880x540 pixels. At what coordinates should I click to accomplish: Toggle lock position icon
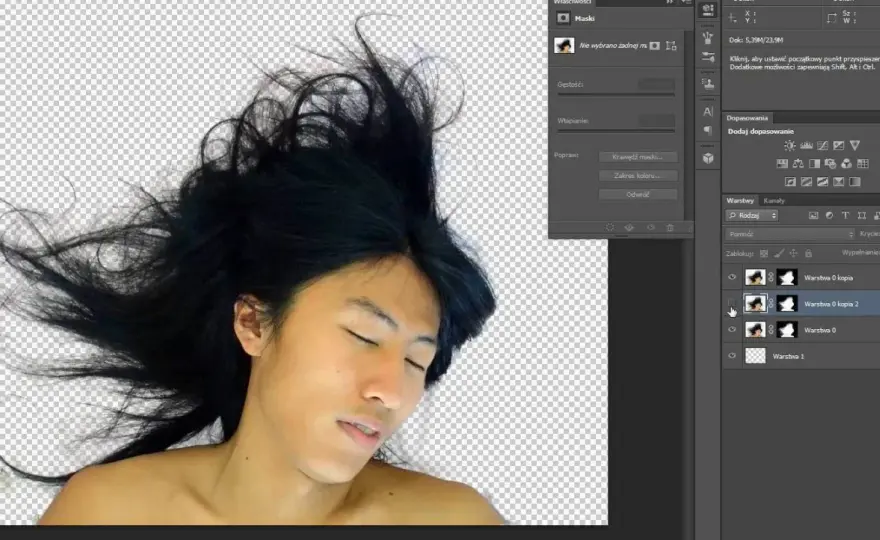click(x=794, y=254)
